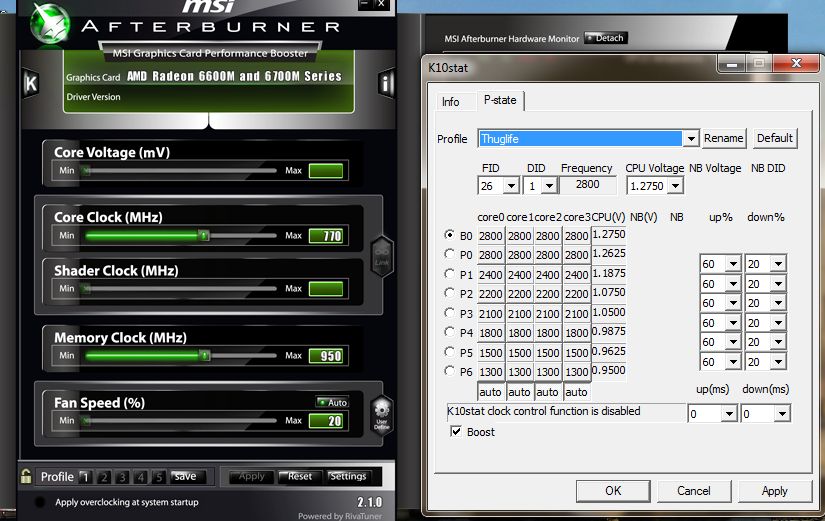
Task: Click OK in K10stat dialog
Action: point(613,491)
